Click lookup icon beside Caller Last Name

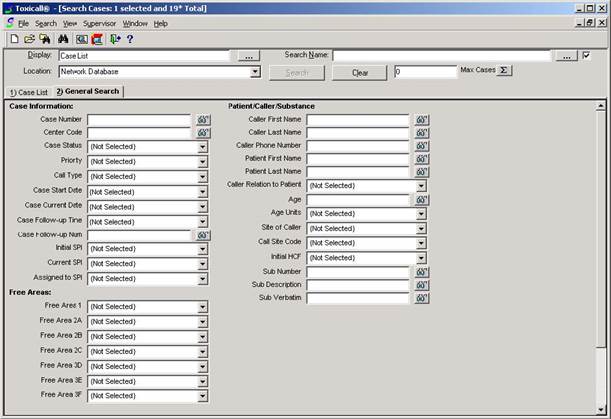[x=421, y=133]
